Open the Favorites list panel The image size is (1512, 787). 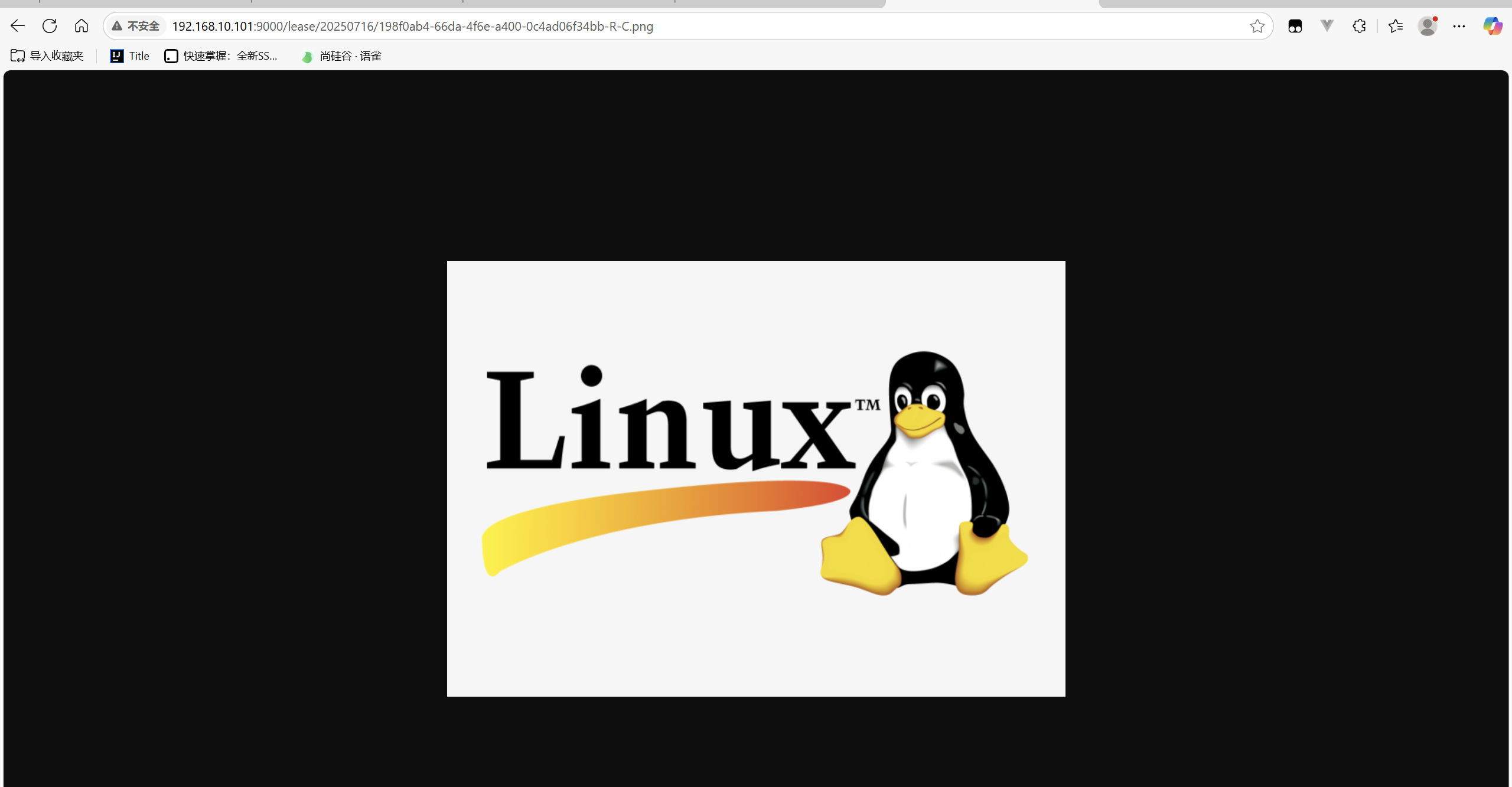pos(1396,26)
